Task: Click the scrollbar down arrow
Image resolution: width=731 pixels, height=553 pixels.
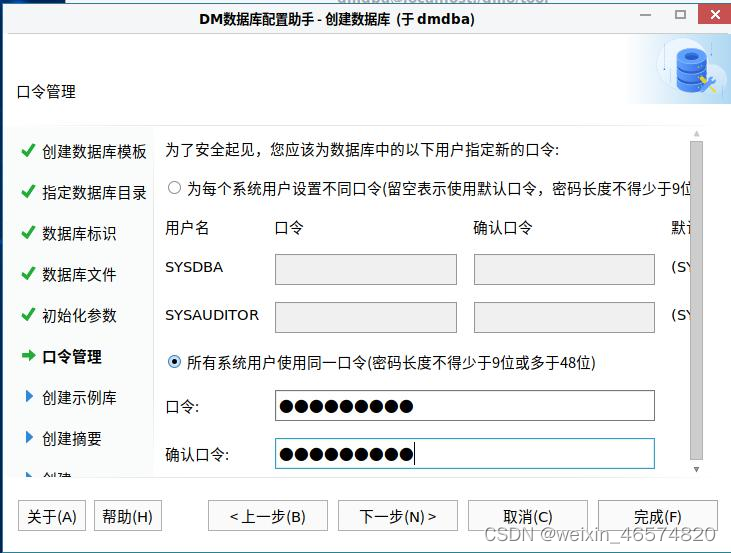Action: coord(696,469)
